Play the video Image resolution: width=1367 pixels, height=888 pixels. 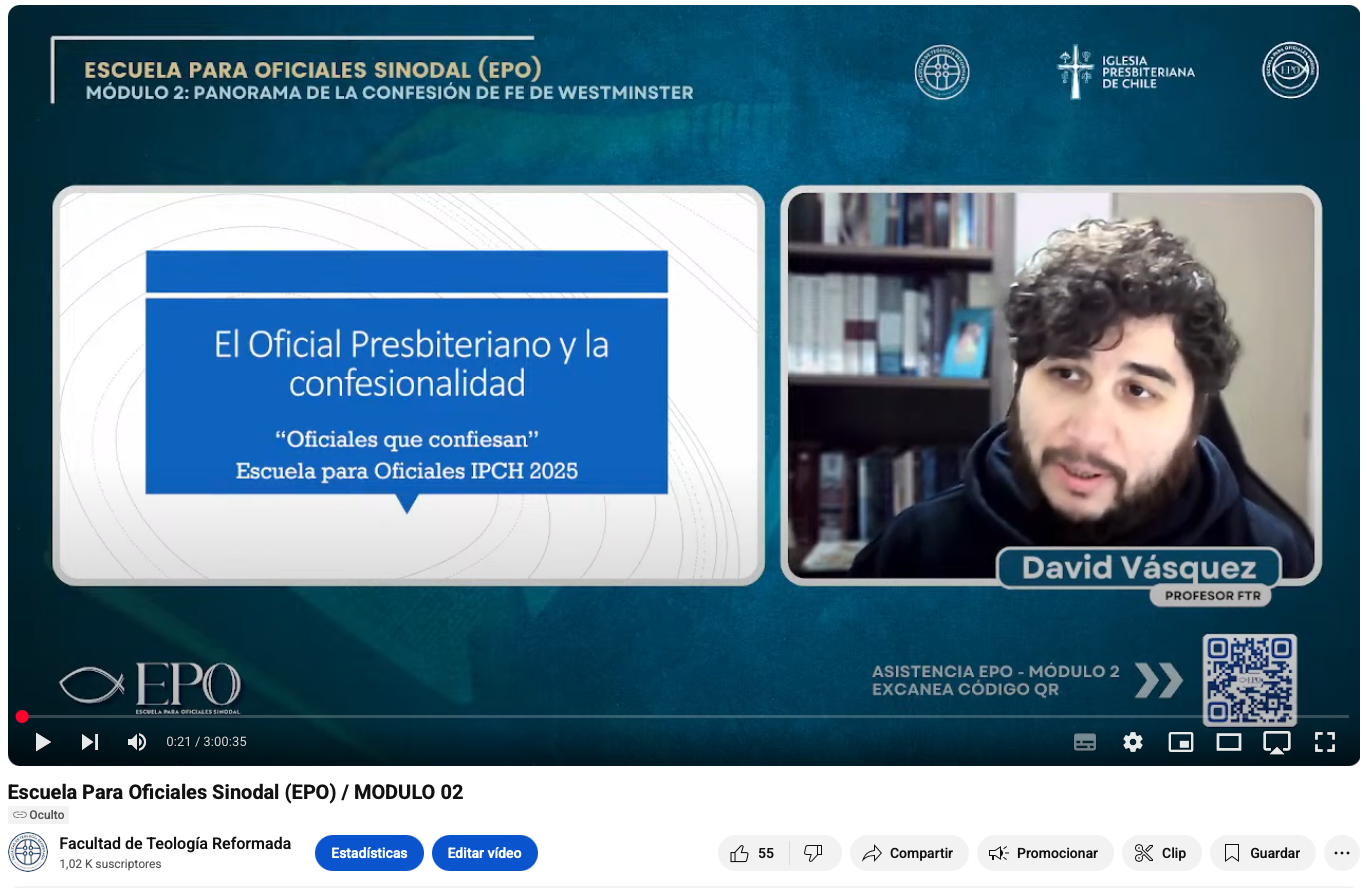(42, 742)
